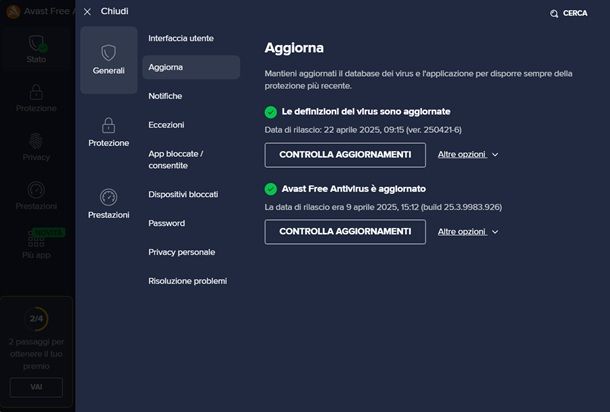Viewport: 610px width, 412px height.
Task: Click the Aggiorna page heading
Action: click(294, 48)
